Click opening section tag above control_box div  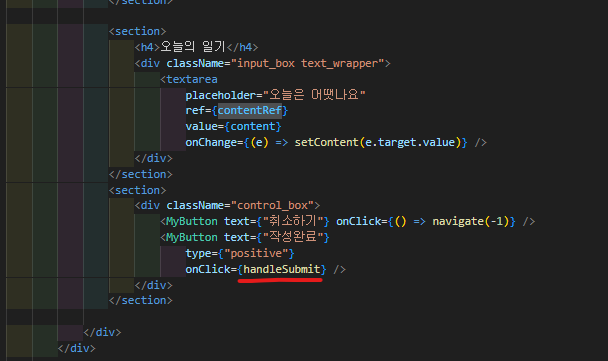[x=137, y=190]
